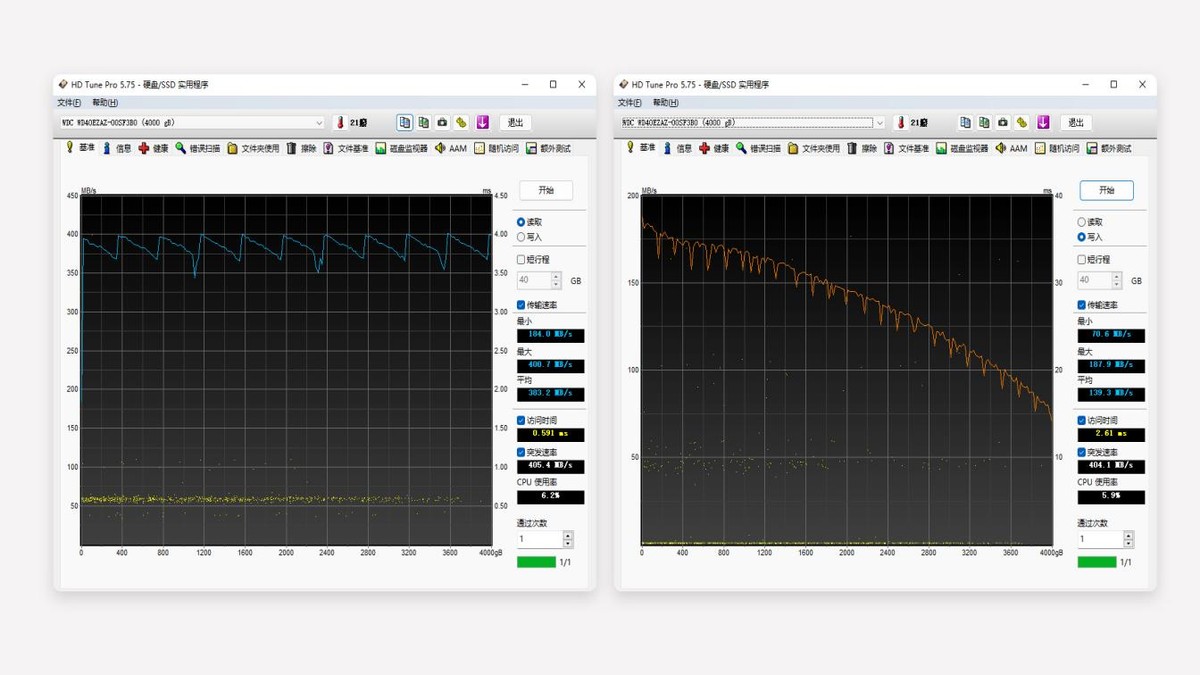Expand the WDC drive selection dropdown in right window

pyautogui.click(x=879, y=123)
